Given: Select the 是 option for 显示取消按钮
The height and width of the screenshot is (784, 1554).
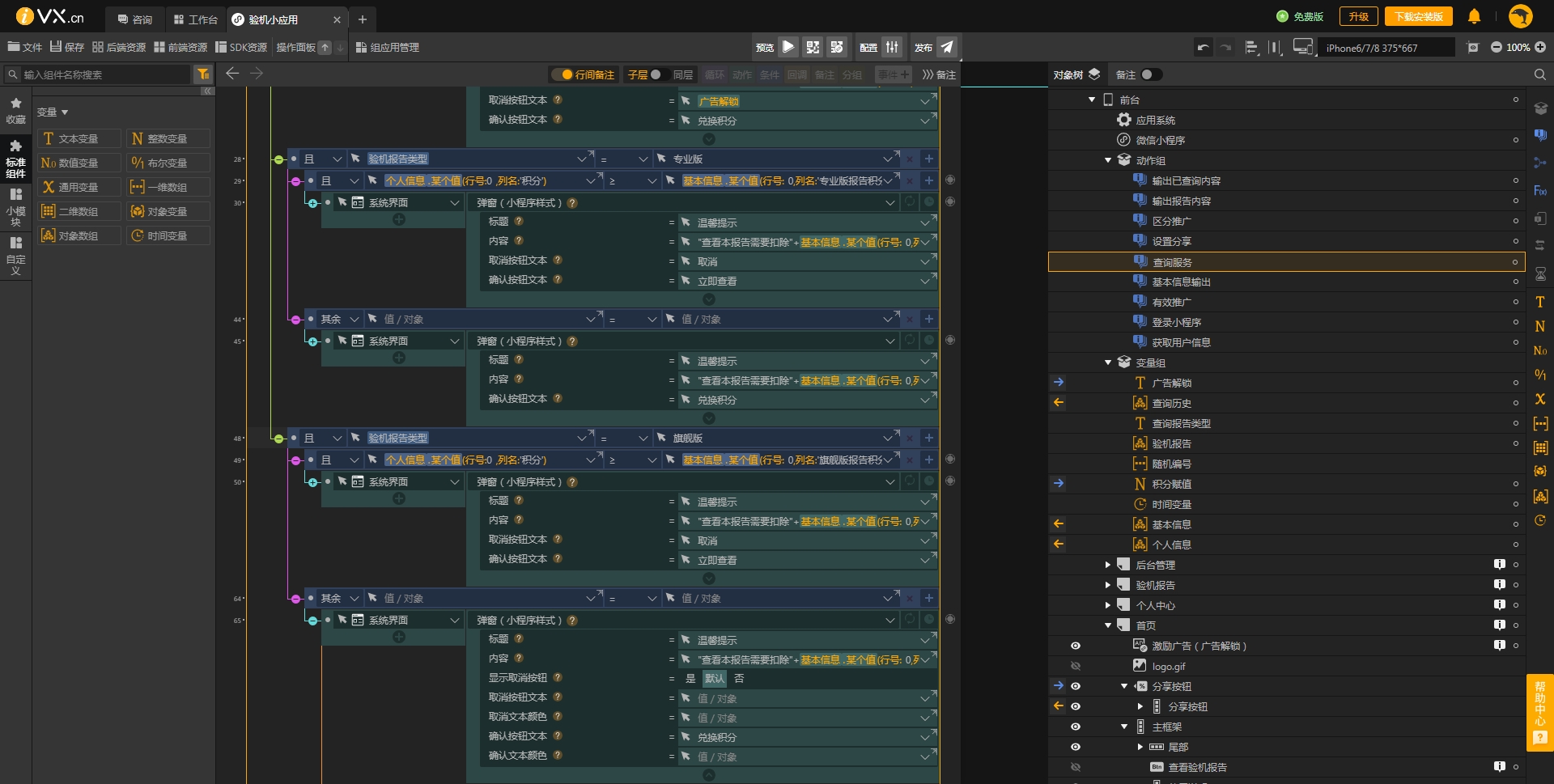Looking at the screenshot, I should (690, 679).
